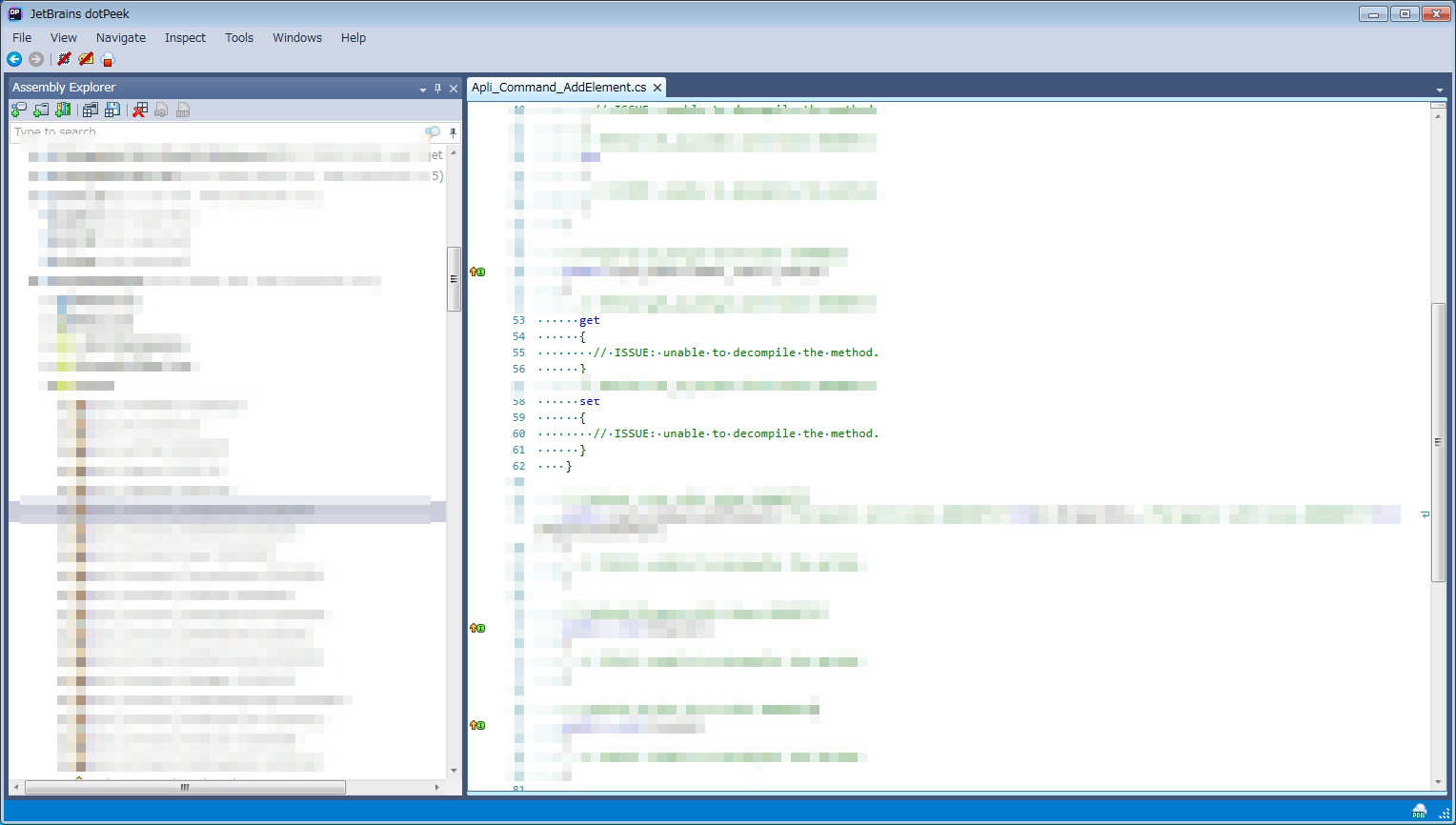Click the code editor vertical scrollbar thumb
This screenshot has width=1456, height=825.
click(1438, 442)
